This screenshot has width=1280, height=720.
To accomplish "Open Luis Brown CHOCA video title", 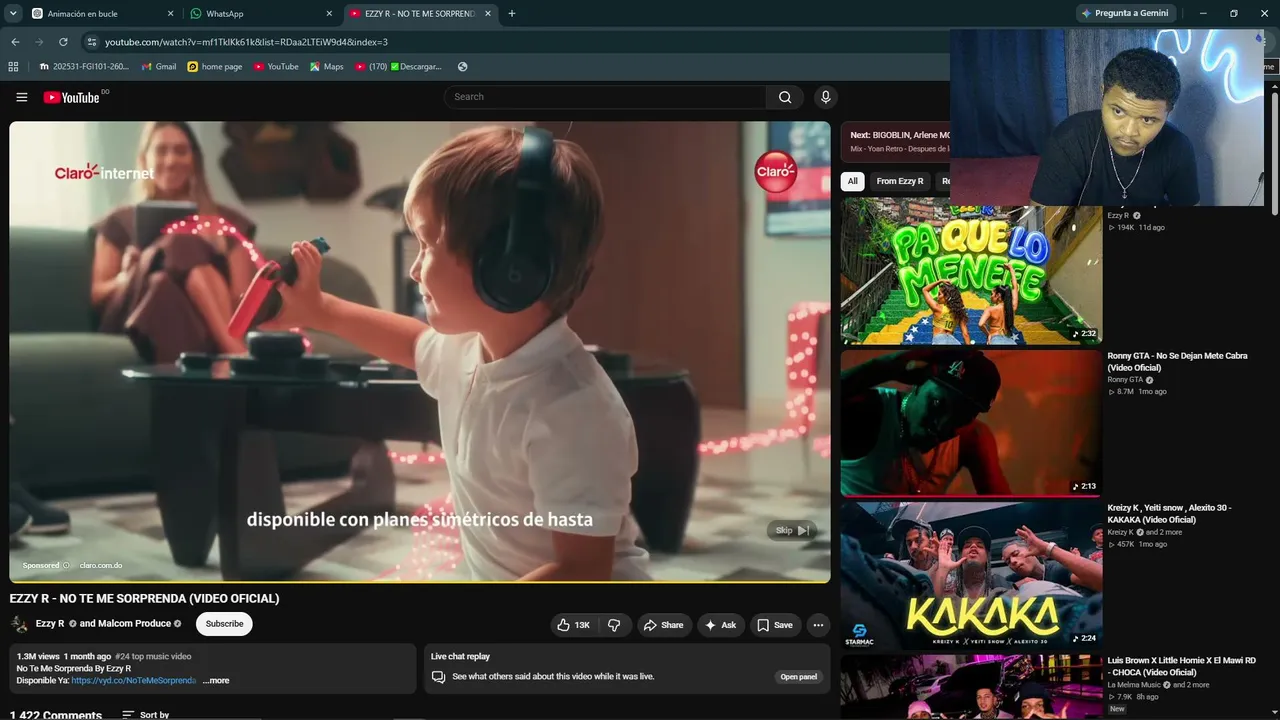I will pos(1181,666).
